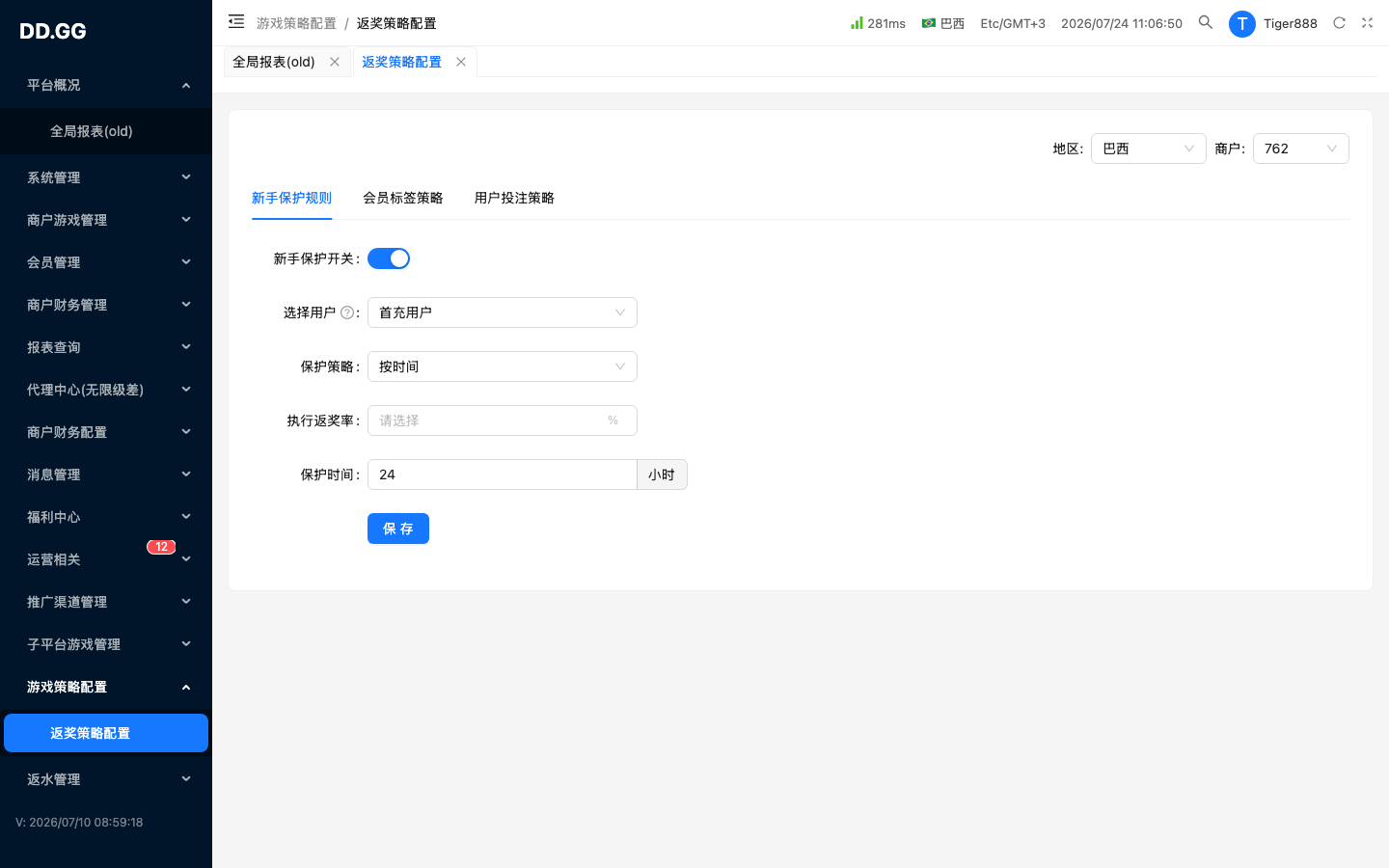Viewport: 1389px width, 868px height.
Task: Collapse 游戏策略配置 sidebar menu
Action: (106, 687)
